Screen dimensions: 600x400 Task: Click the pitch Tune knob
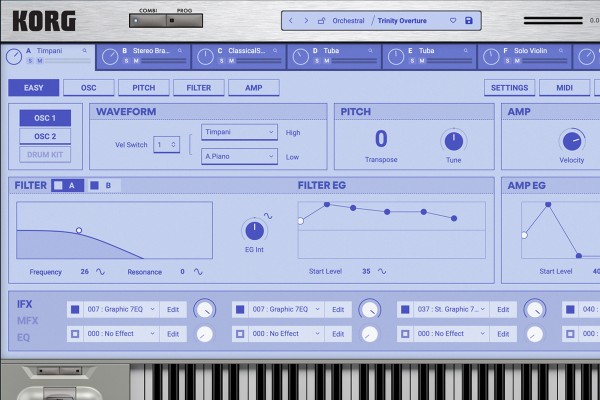[454, 141]
